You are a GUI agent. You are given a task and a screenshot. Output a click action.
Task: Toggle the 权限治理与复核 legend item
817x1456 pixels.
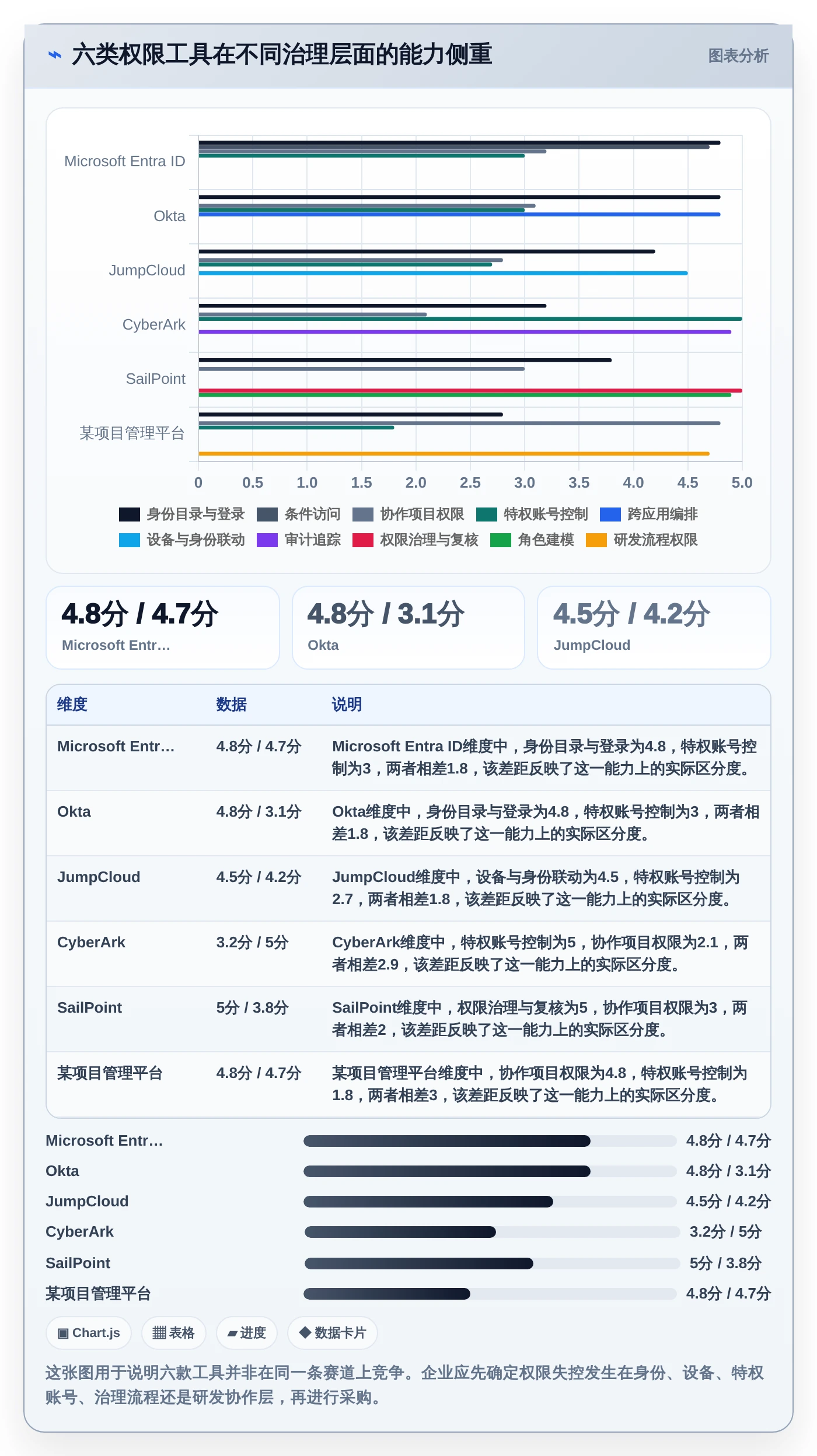click(x=415, y=540)
